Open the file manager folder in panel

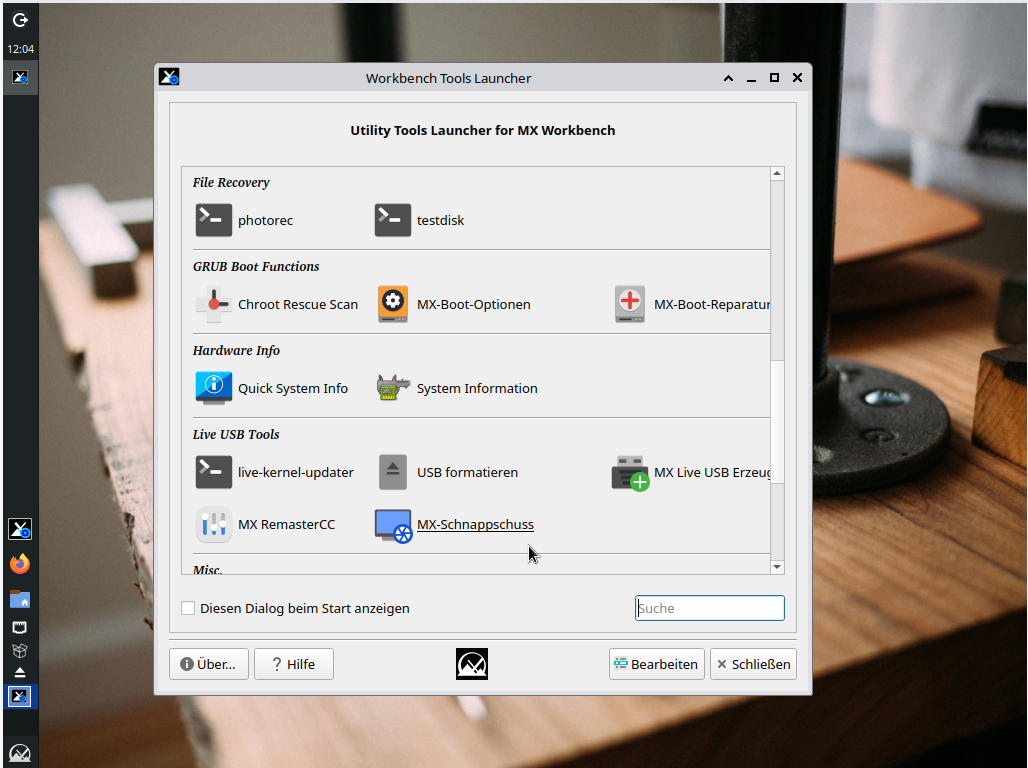(x=20, y=599)
